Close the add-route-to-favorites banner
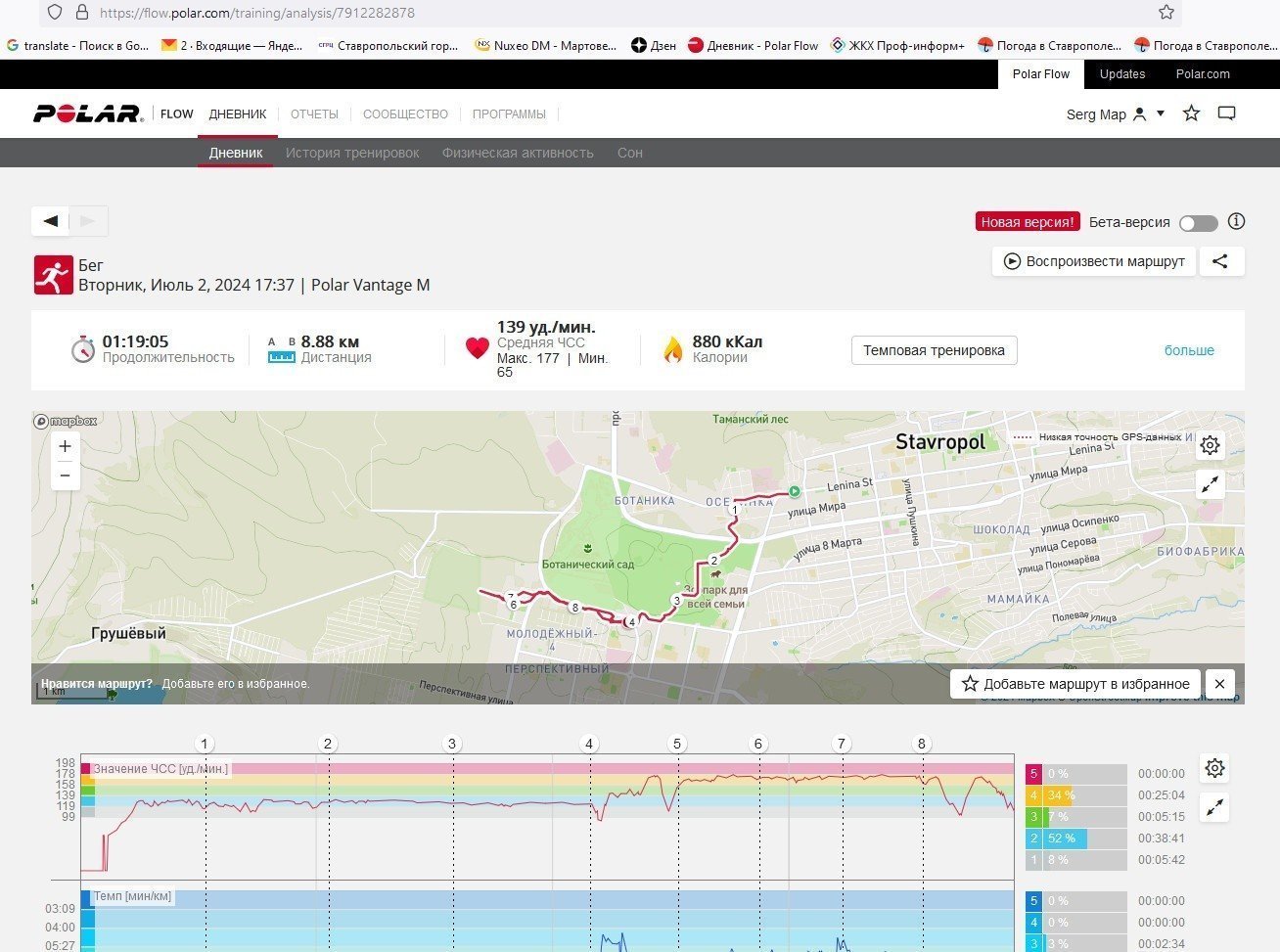1280x952 pixels. pos(1219,684)
